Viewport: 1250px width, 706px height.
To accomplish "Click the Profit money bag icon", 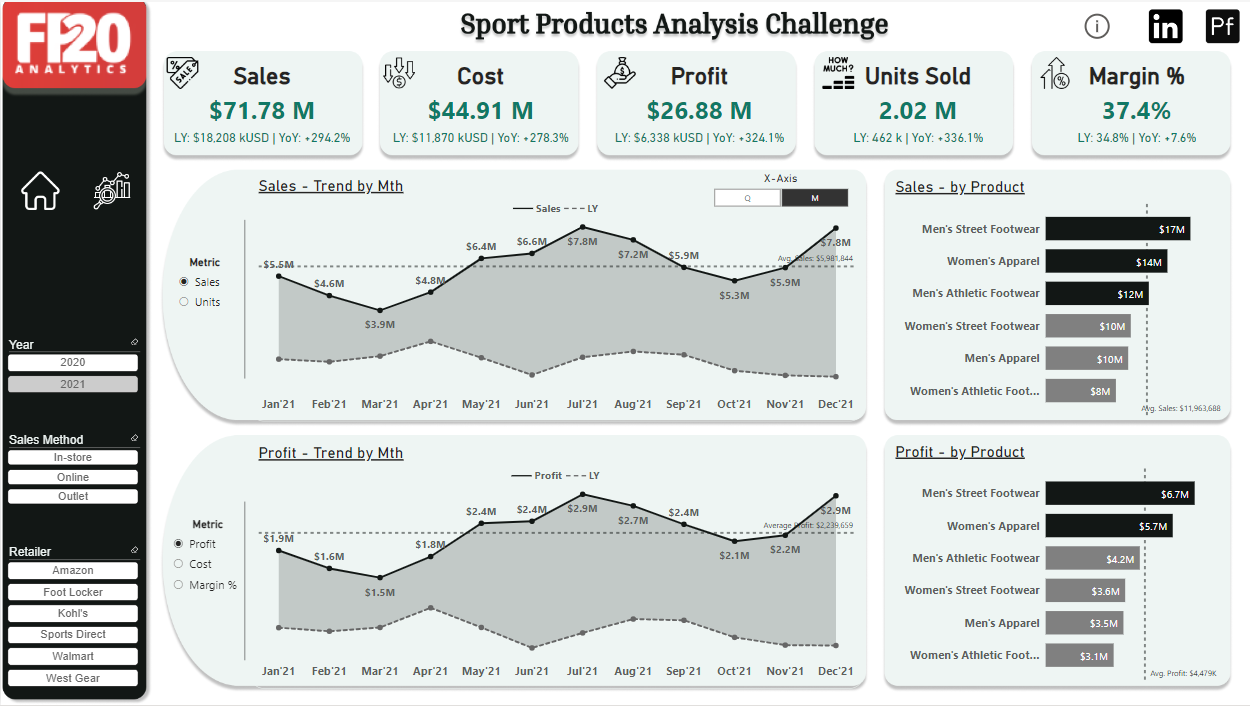I will [616, 73].
